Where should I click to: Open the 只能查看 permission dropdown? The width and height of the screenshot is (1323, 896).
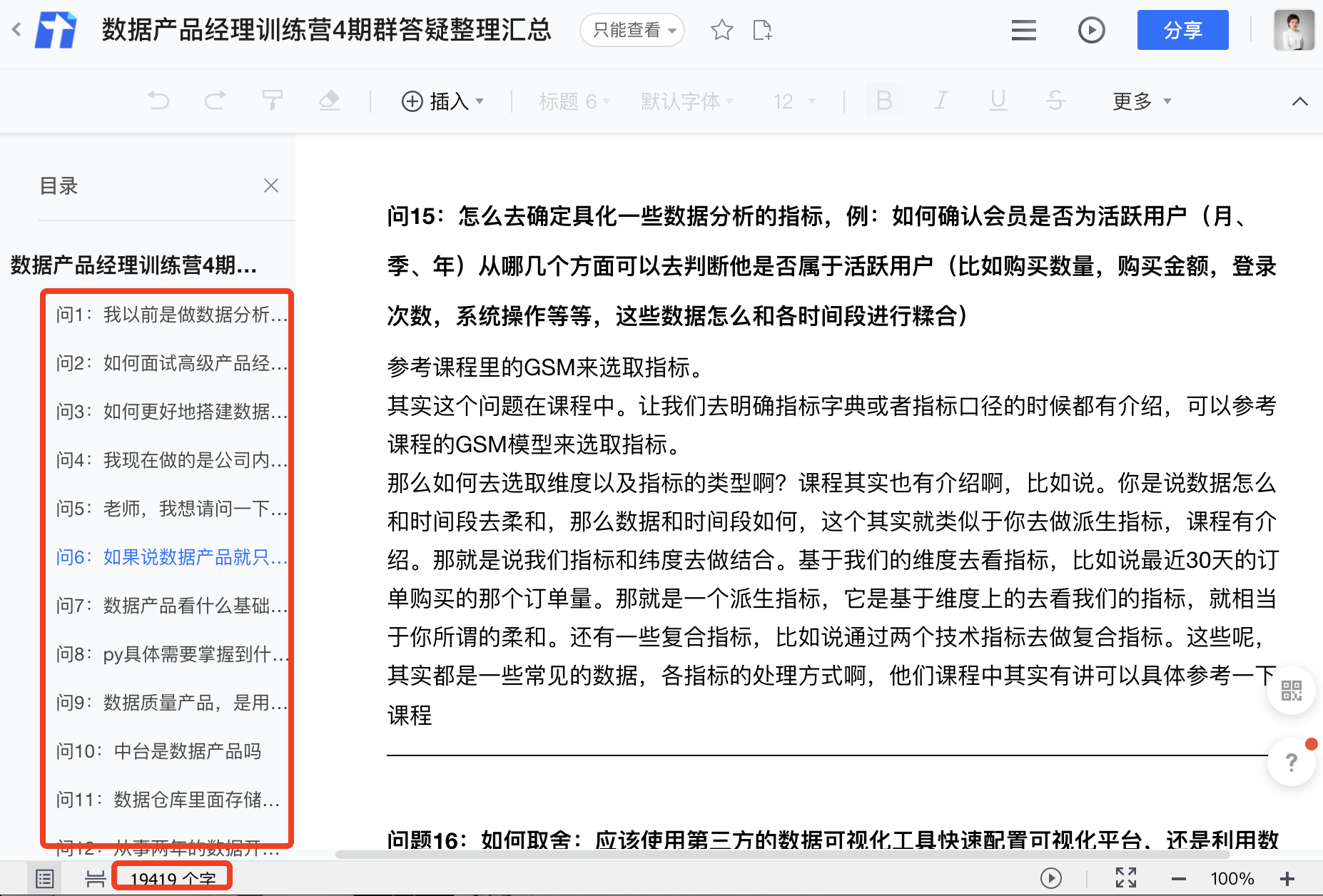click(x=632, y=30)
